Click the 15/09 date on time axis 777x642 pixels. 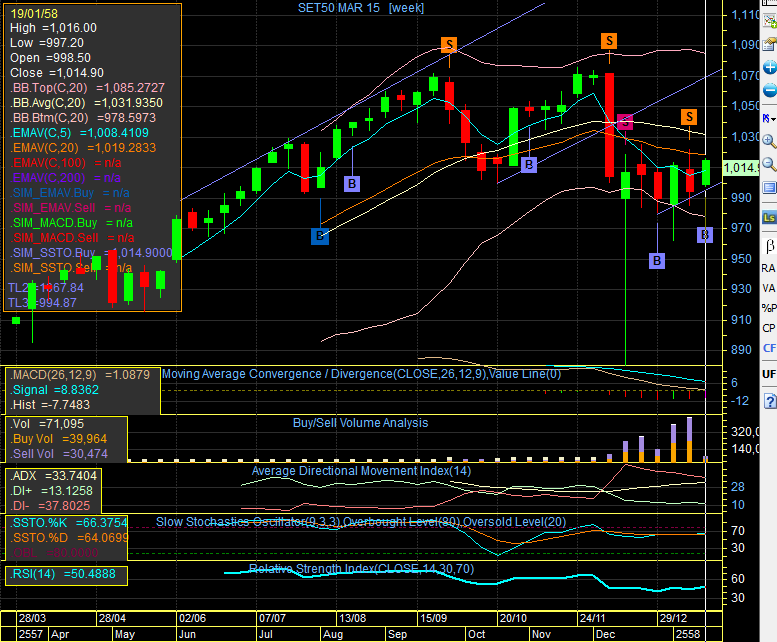[x=433, y=618]
